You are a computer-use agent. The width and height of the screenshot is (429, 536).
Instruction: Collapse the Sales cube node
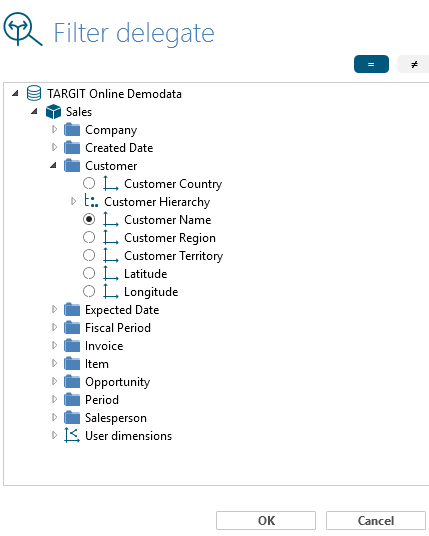(x=34, y=111)
